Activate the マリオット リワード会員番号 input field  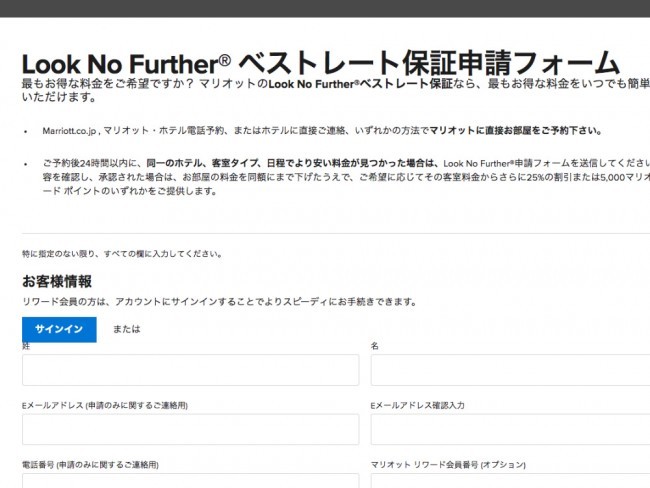pyautogui.click(x=510, y=481)
